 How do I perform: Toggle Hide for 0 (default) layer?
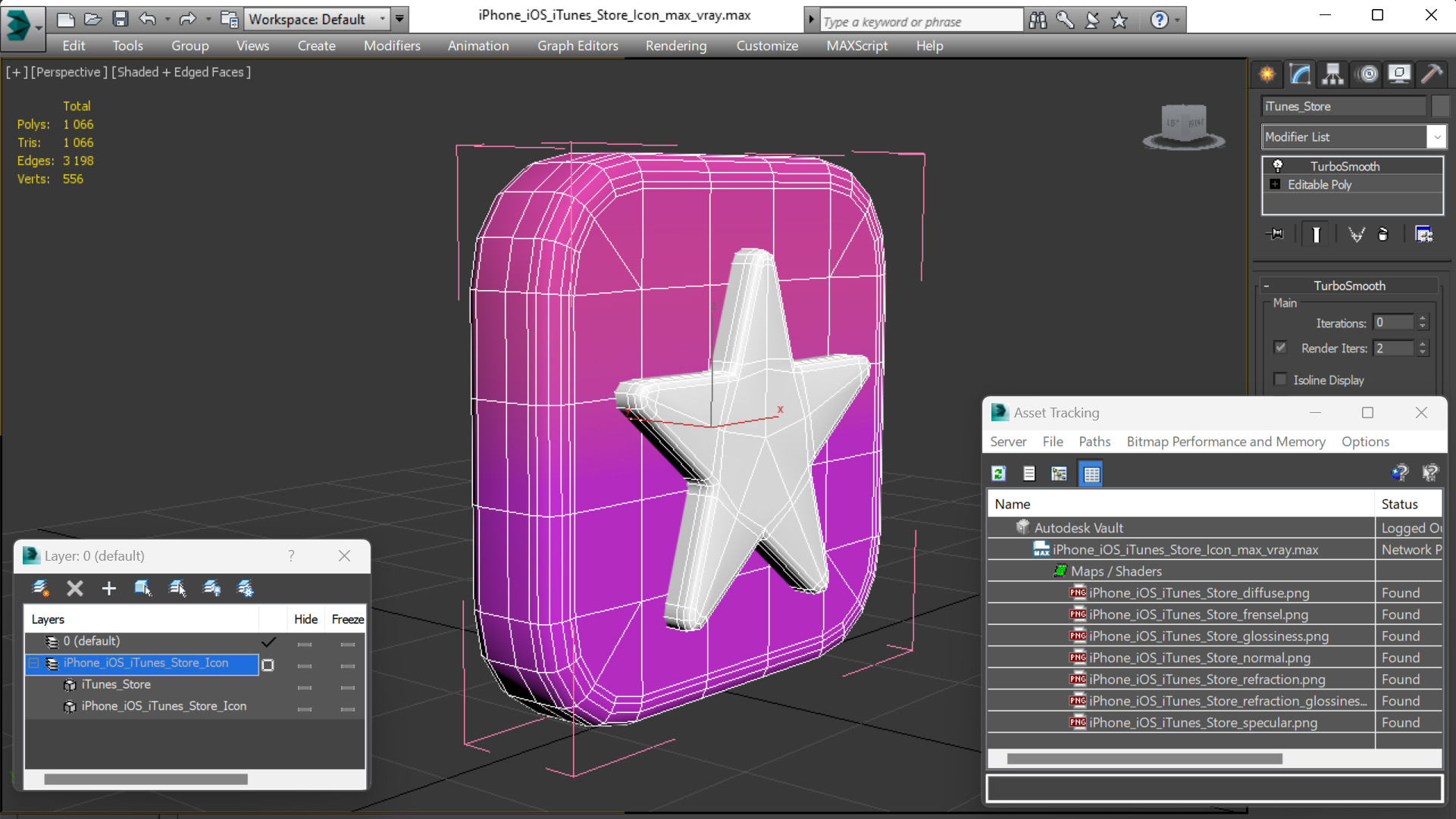click(x=305, y=644)
